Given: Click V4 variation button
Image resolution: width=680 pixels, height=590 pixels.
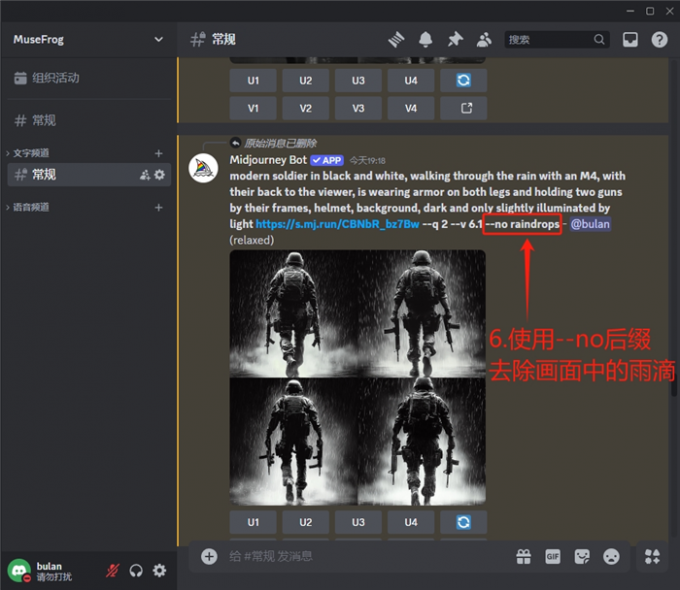Looking at the screenshot, I should point(411,108).
